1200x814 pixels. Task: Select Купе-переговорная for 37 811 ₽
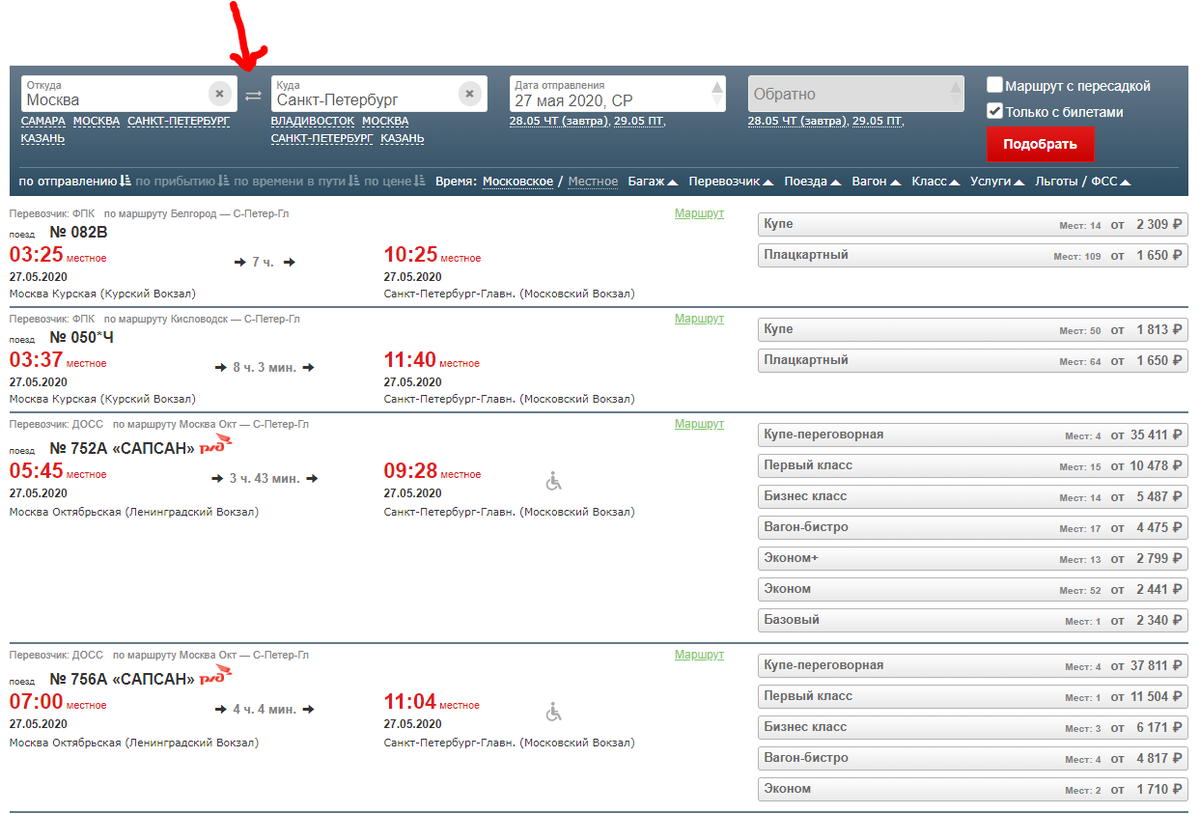coord(973,666)
